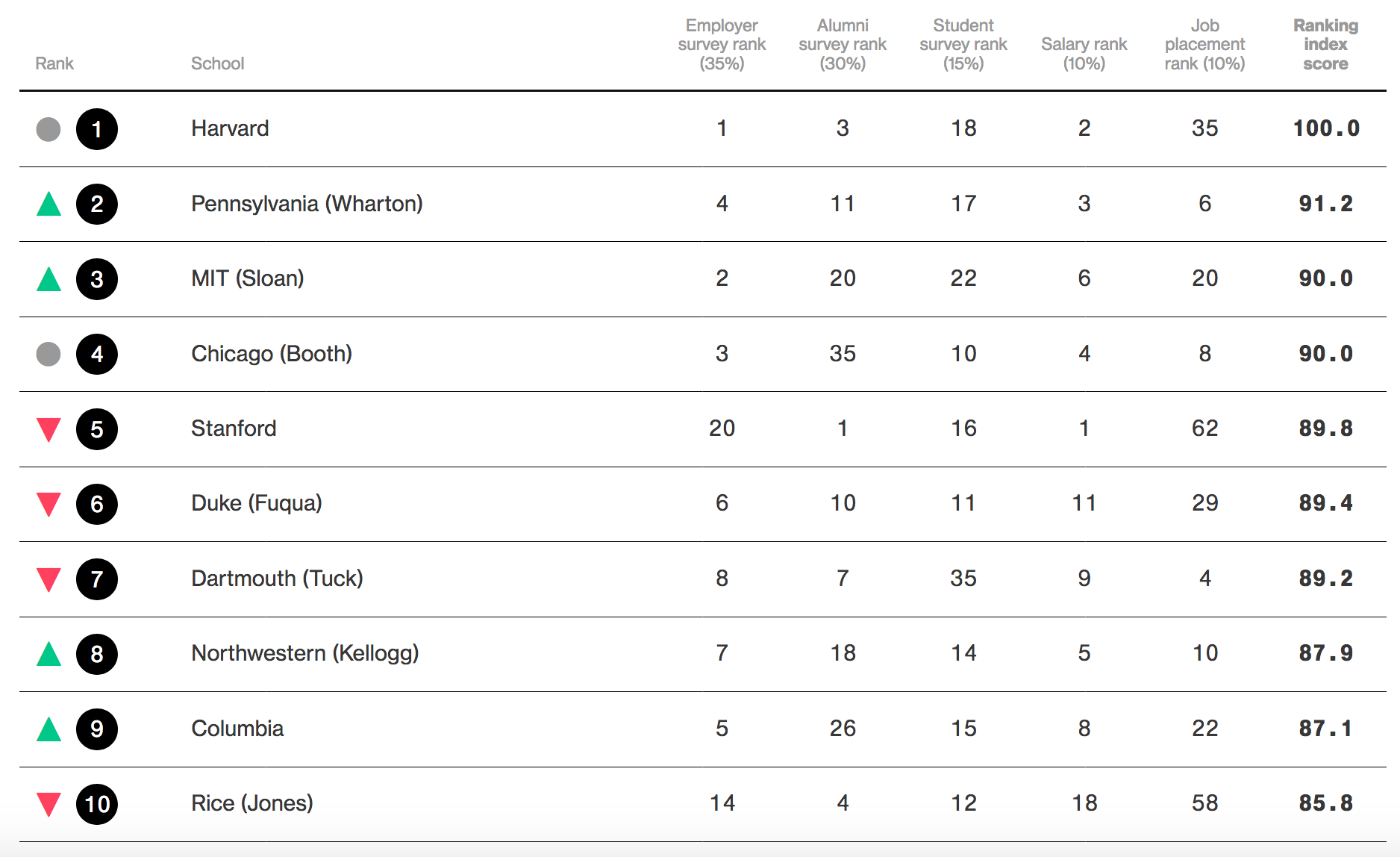Click the green arrow next to Northwestern (Kellogg)
Viewport: 1400px width, 857px height.
49,654
